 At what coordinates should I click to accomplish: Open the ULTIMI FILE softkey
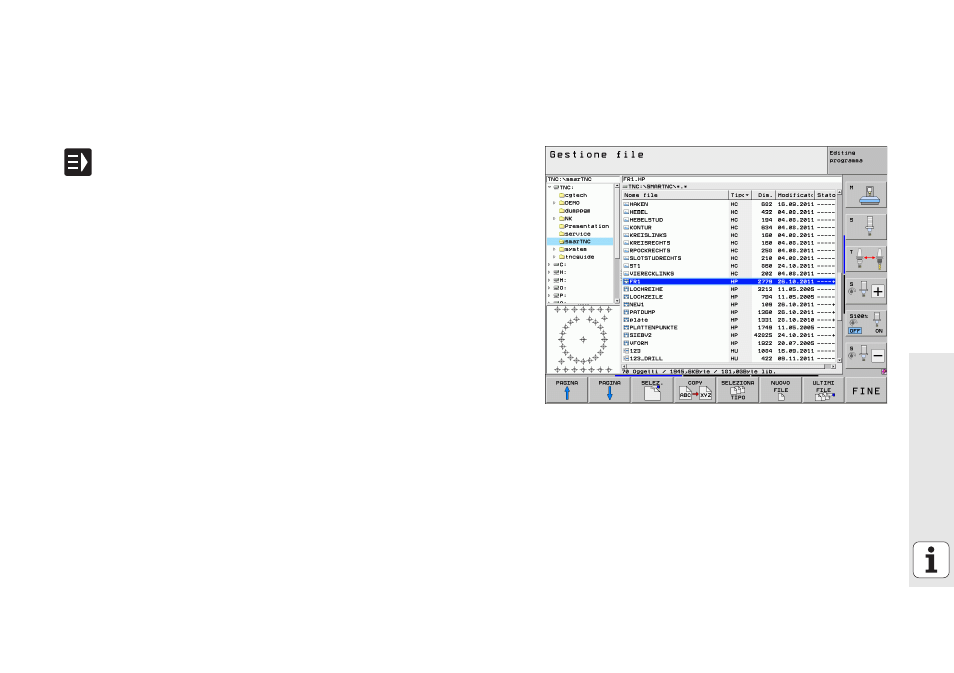click(823, 390)
